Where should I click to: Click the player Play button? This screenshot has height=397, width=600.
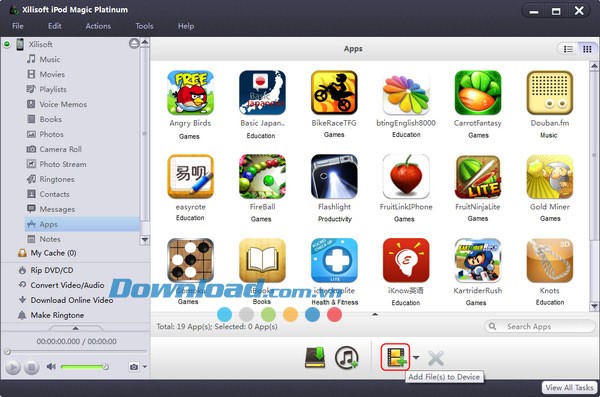(x=13, y=368)
